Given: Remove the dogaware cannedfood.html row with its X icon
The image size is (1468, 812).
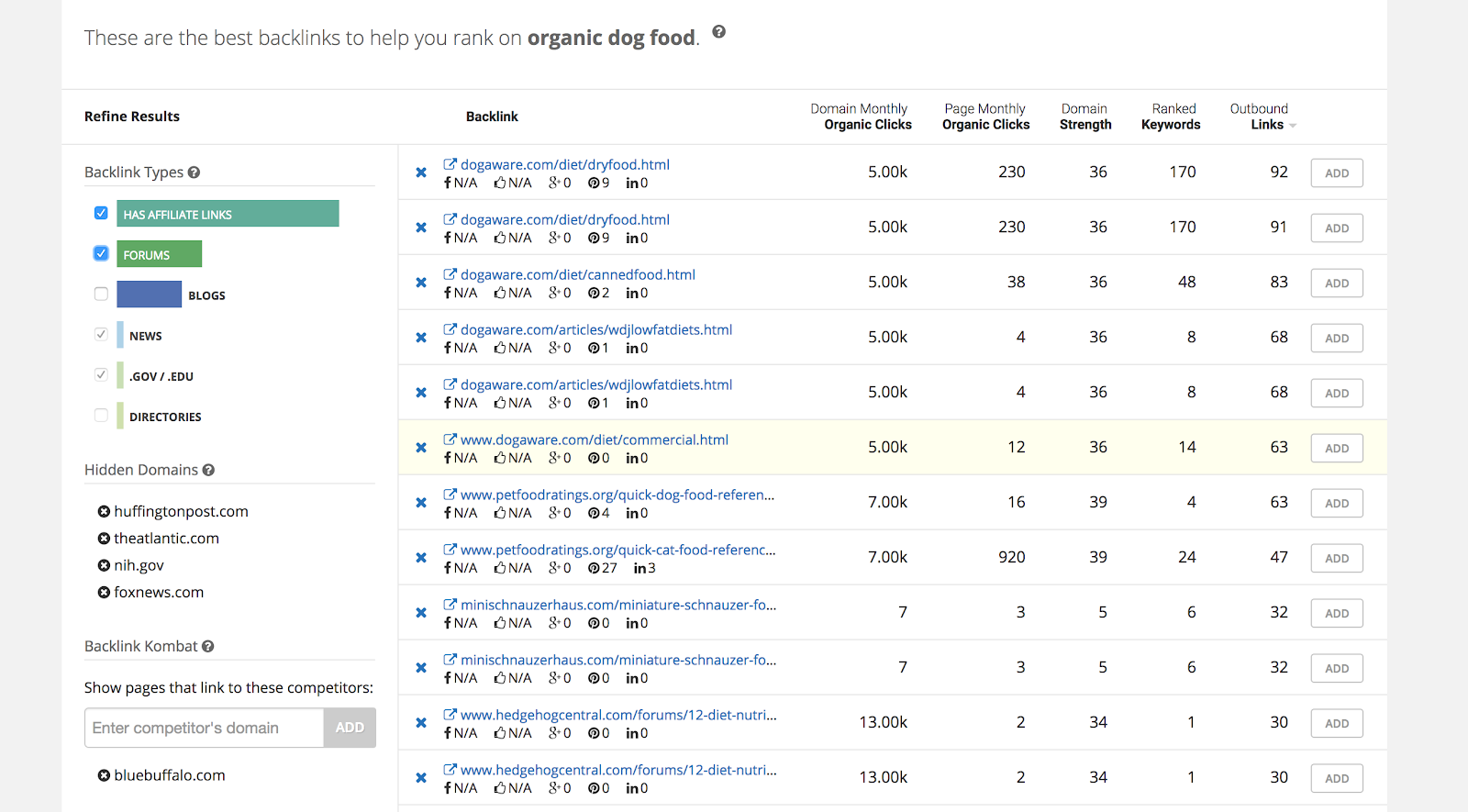Looking at the screenshot, I should pos(421,283).
